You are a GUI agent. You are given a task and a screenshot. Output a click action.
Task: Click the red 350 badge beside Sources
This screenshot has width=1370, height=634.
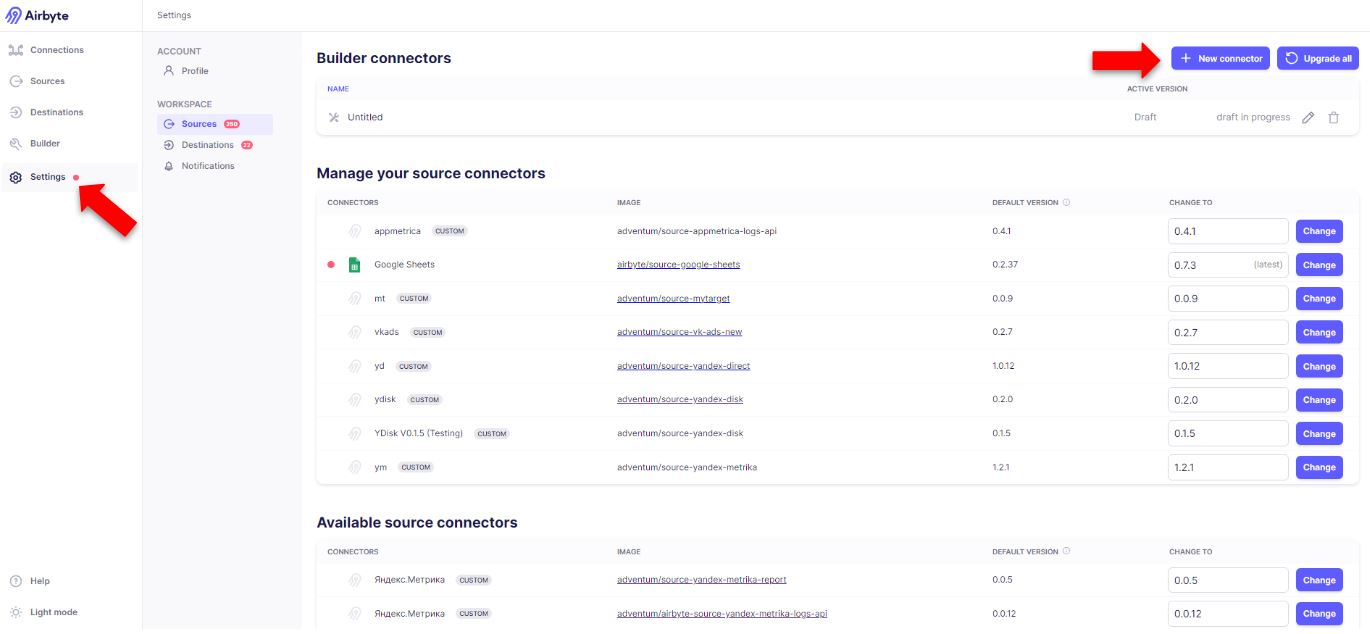[232, 124]
